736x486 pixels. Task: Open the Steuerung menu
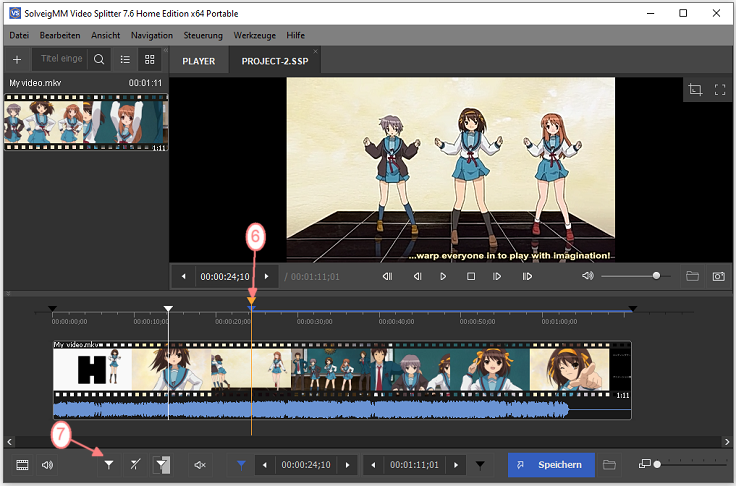pos(203,35)
